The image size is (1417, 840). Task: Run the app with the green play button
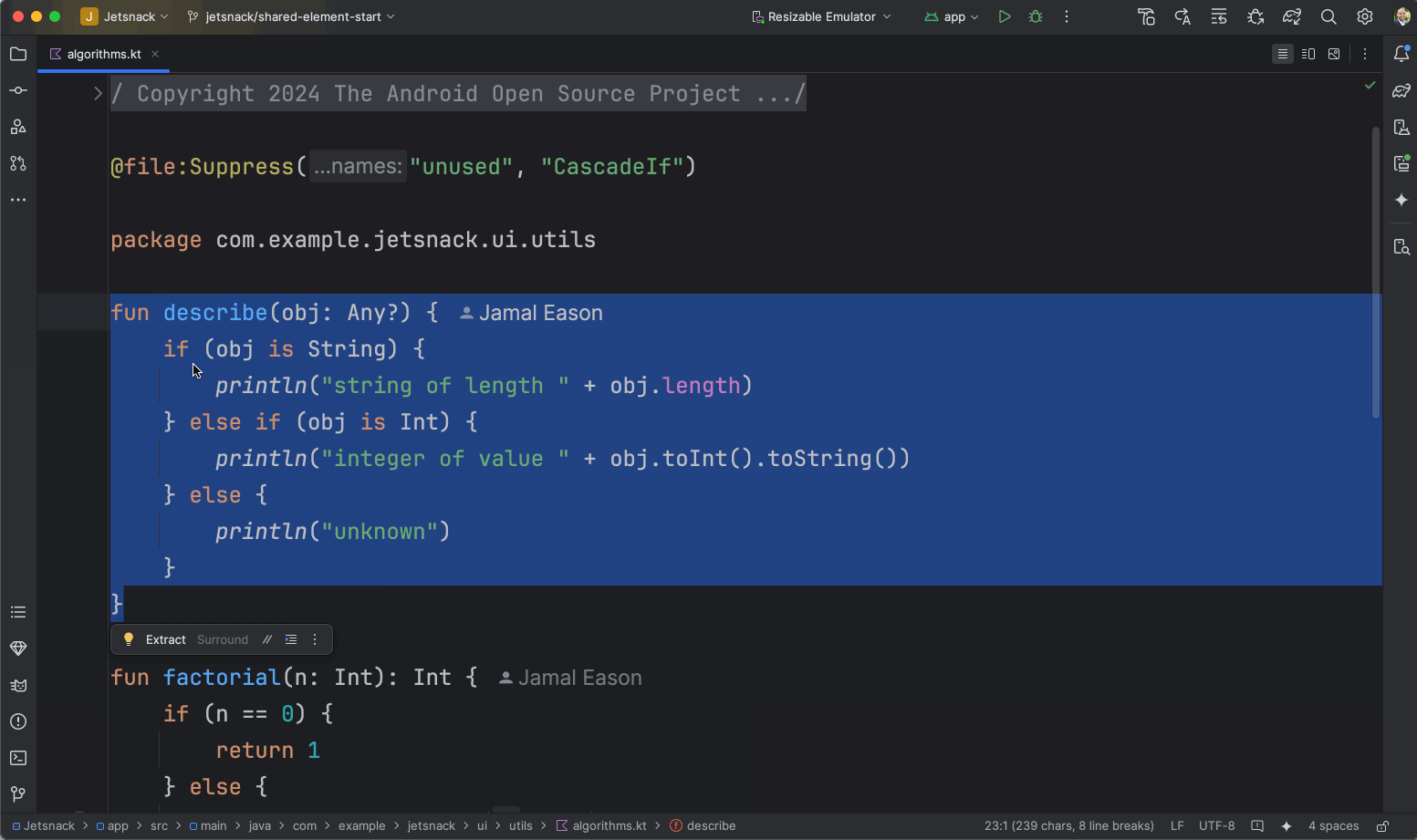(1005, 16)
